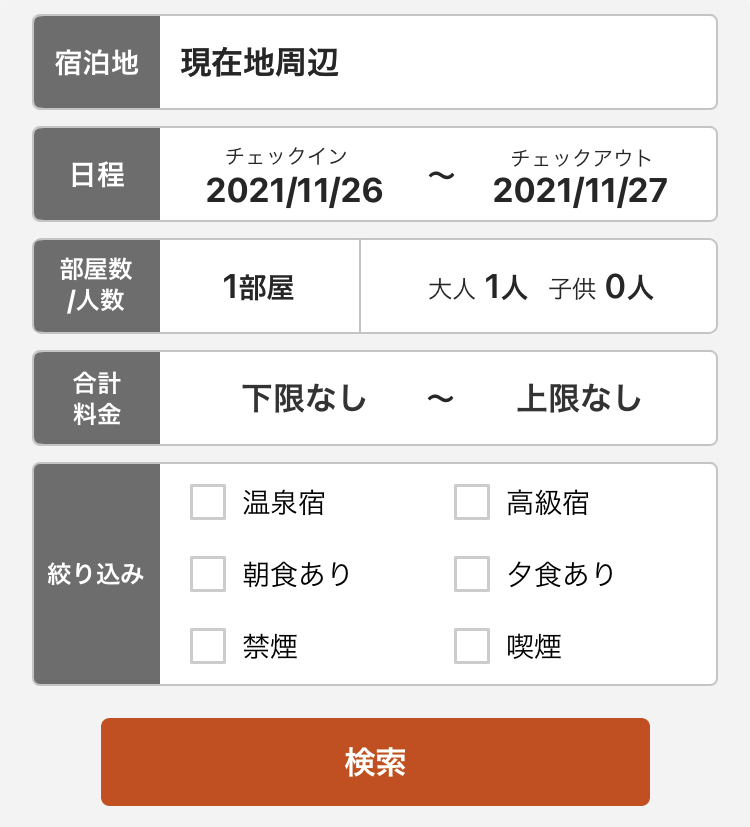
Task: Check the 朝食あり option
Action: pos(208,574)
